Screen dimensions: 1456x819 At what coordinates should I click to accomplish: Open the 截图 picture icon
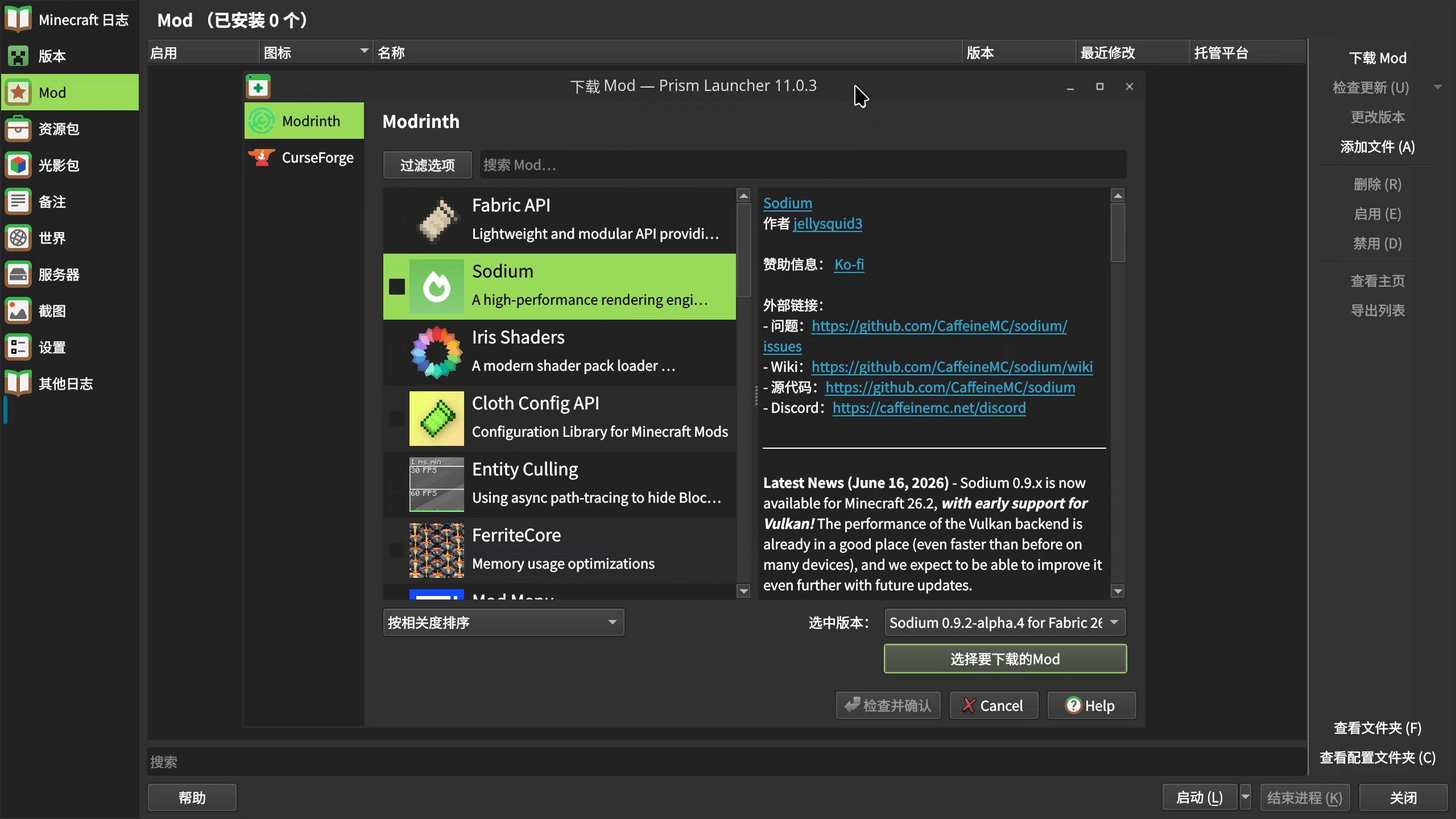coord(18,311)
